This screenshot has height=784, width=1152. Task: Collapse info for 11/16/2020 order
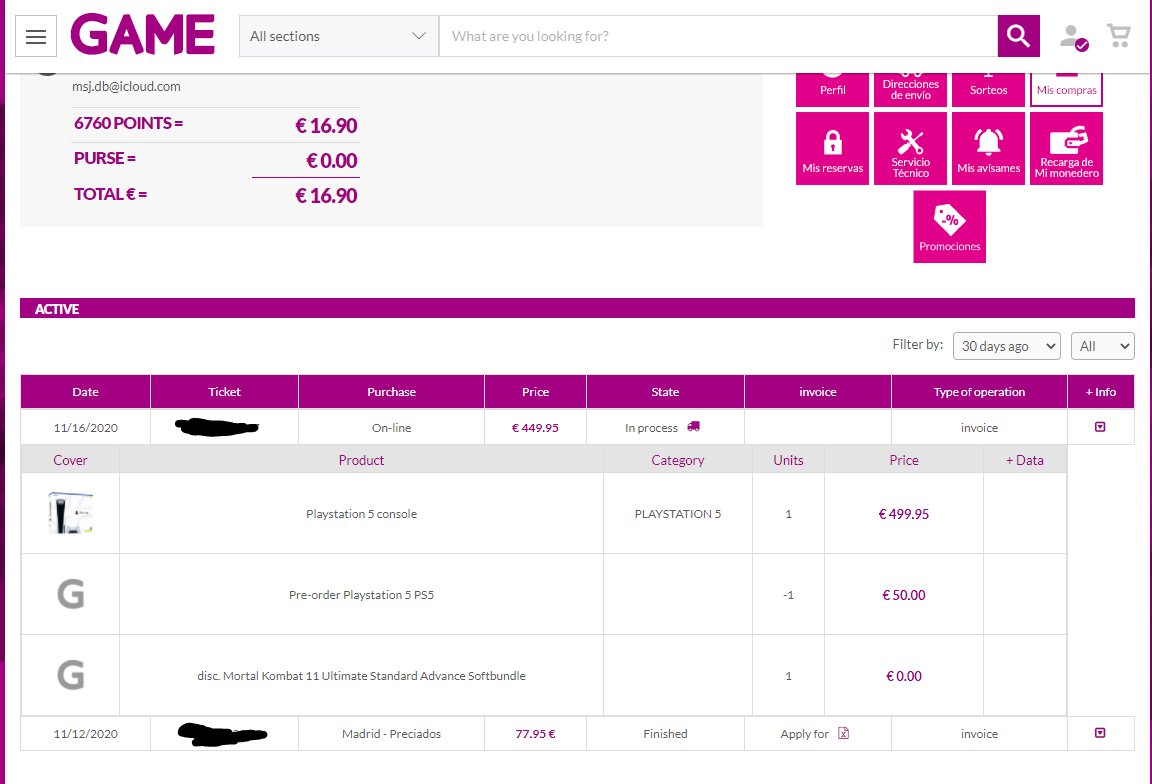click(x=1100, y=427)
